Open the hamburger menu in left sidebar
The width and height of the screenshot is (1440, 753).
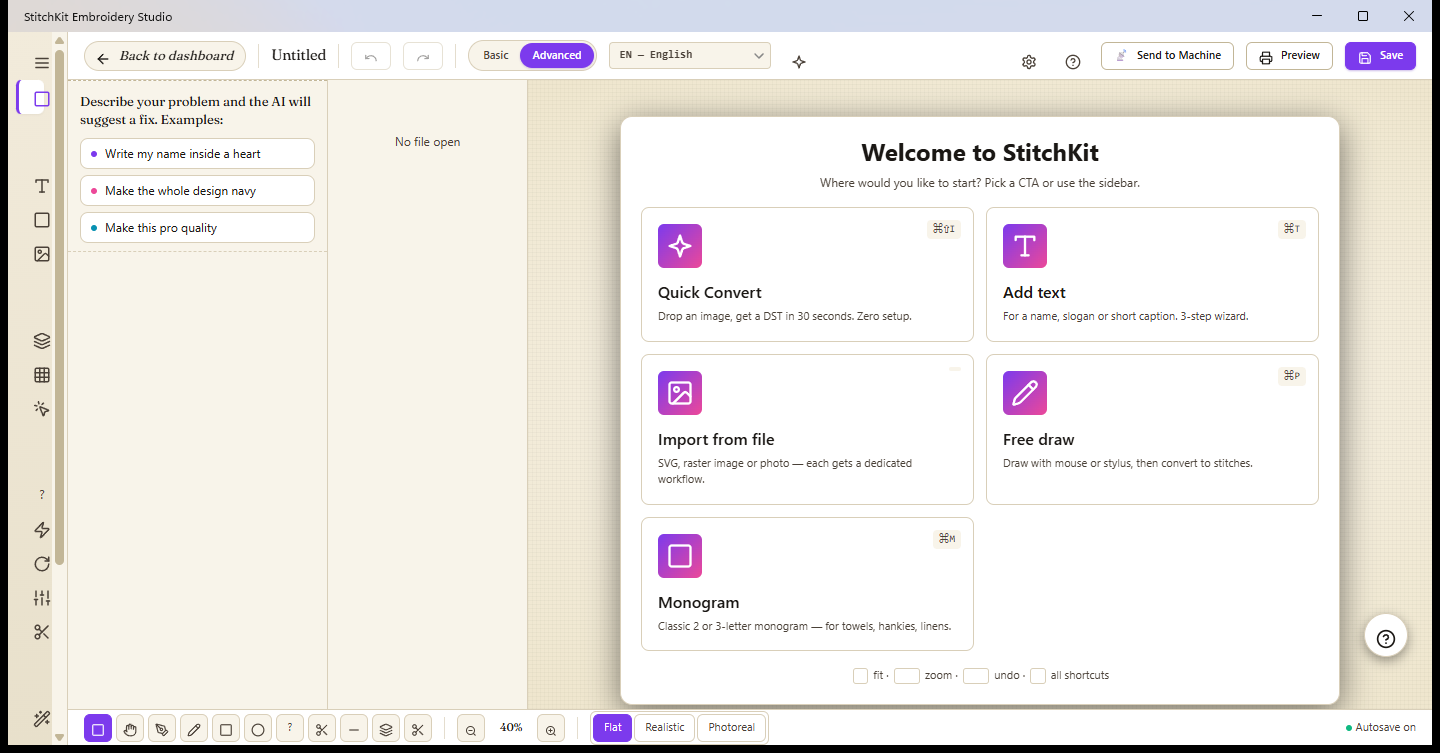pyautogui.click(x=41, y=63)
